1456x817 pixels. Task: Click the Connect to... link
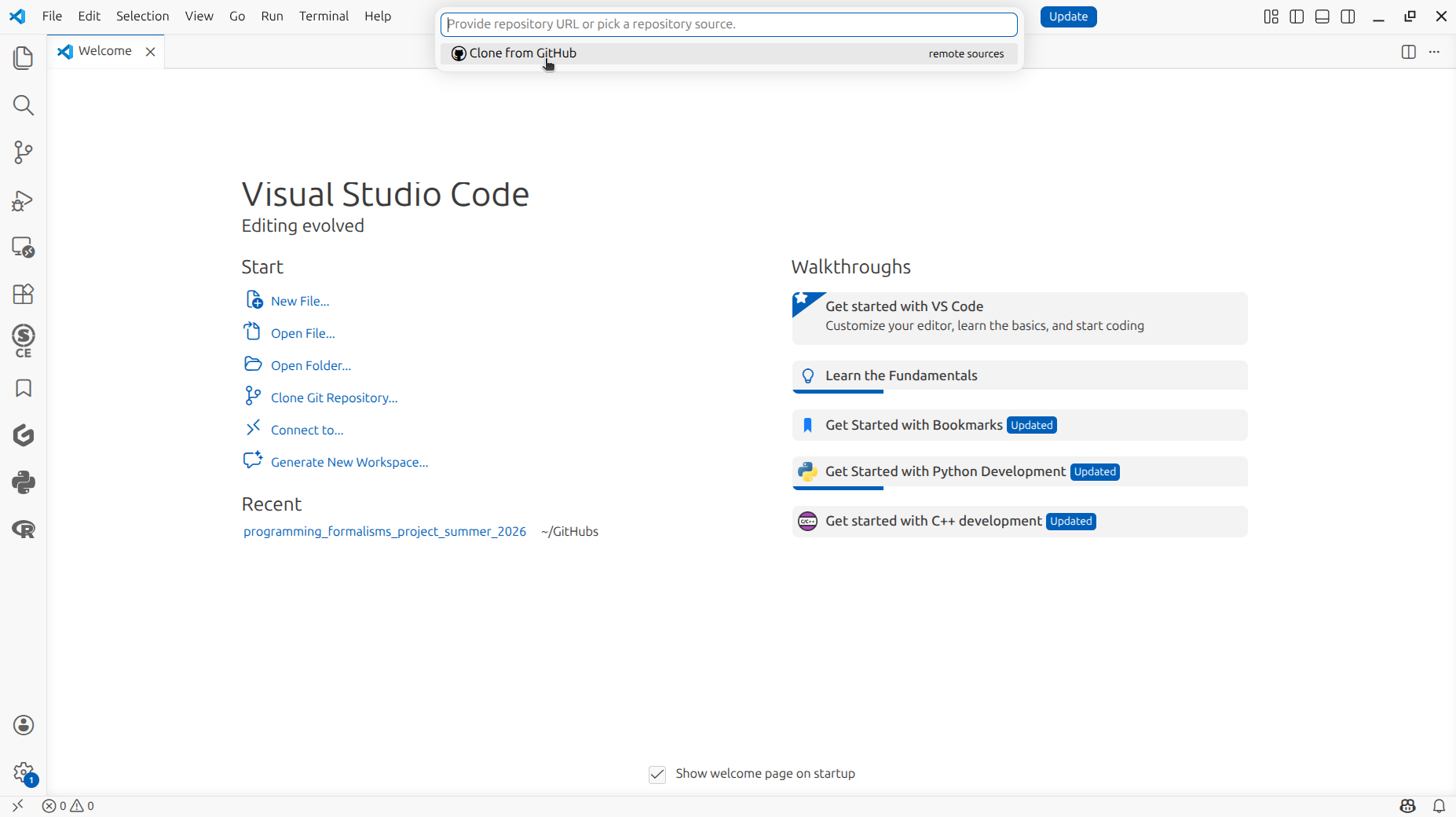click(307, 430)
